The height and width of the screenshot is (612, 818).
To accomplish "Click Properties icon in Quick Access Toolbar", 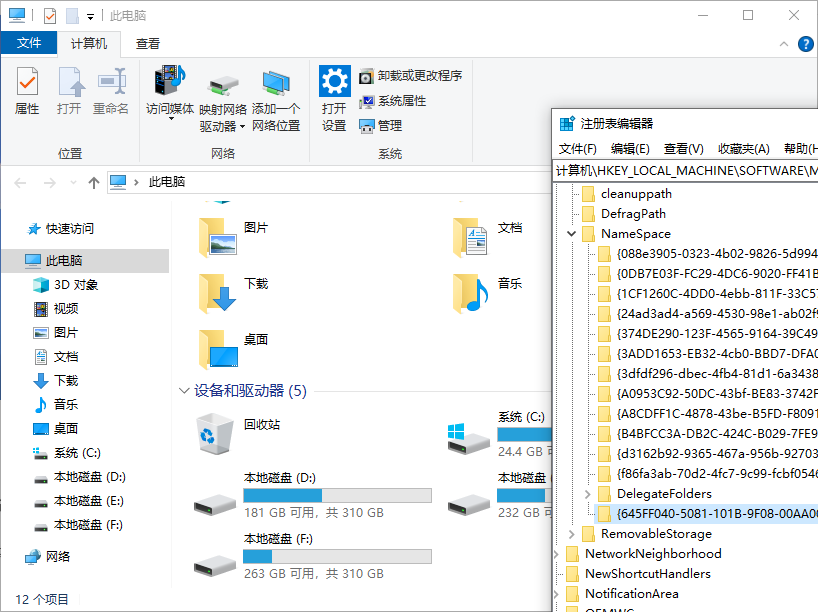I will coord(50,16).
